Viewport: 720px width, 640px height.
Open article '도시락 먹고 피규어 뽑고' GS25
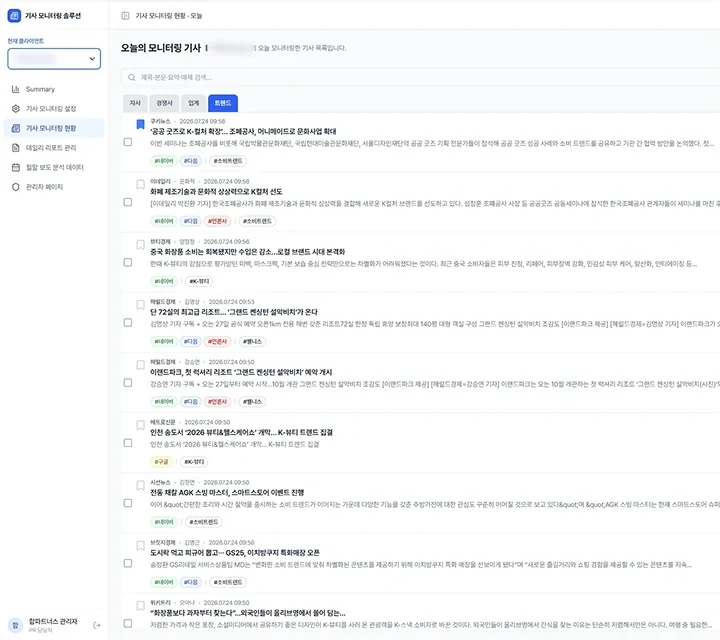tap(235, 553)
